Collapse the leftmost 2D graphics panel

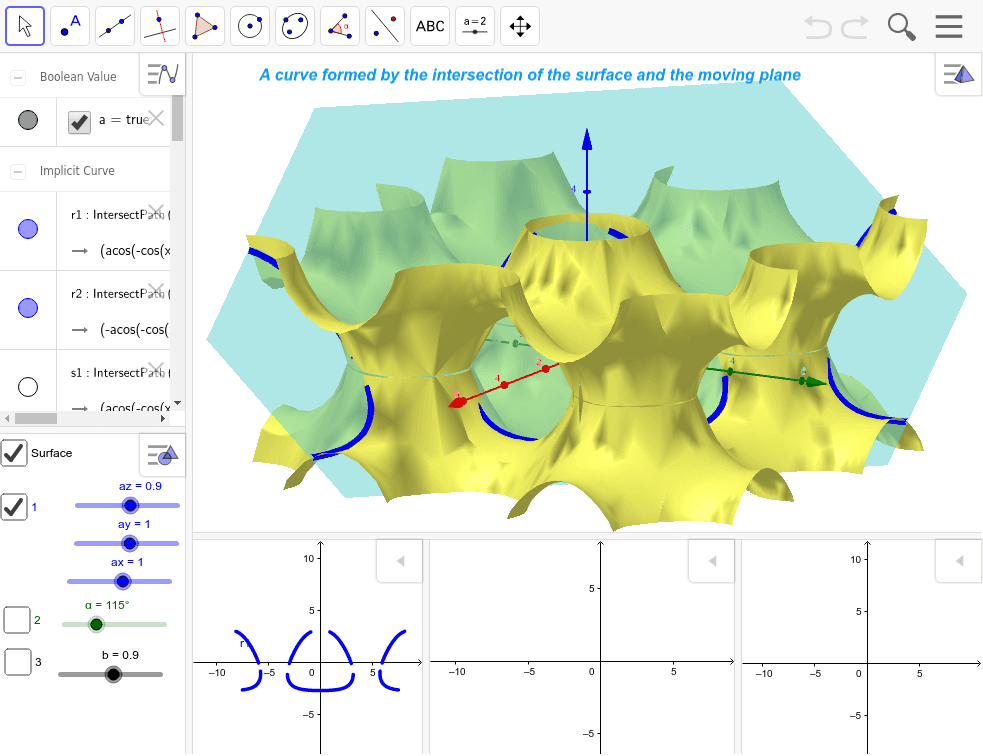399,561
